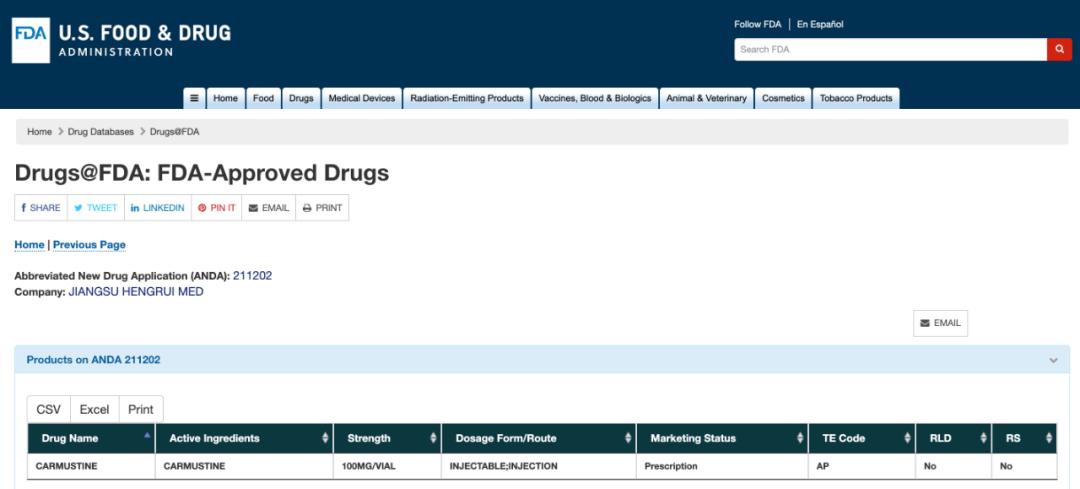The height and width of the screenshot is (489, 1080).
Task: Share page on Facebook
Action: tap(41, 208)
